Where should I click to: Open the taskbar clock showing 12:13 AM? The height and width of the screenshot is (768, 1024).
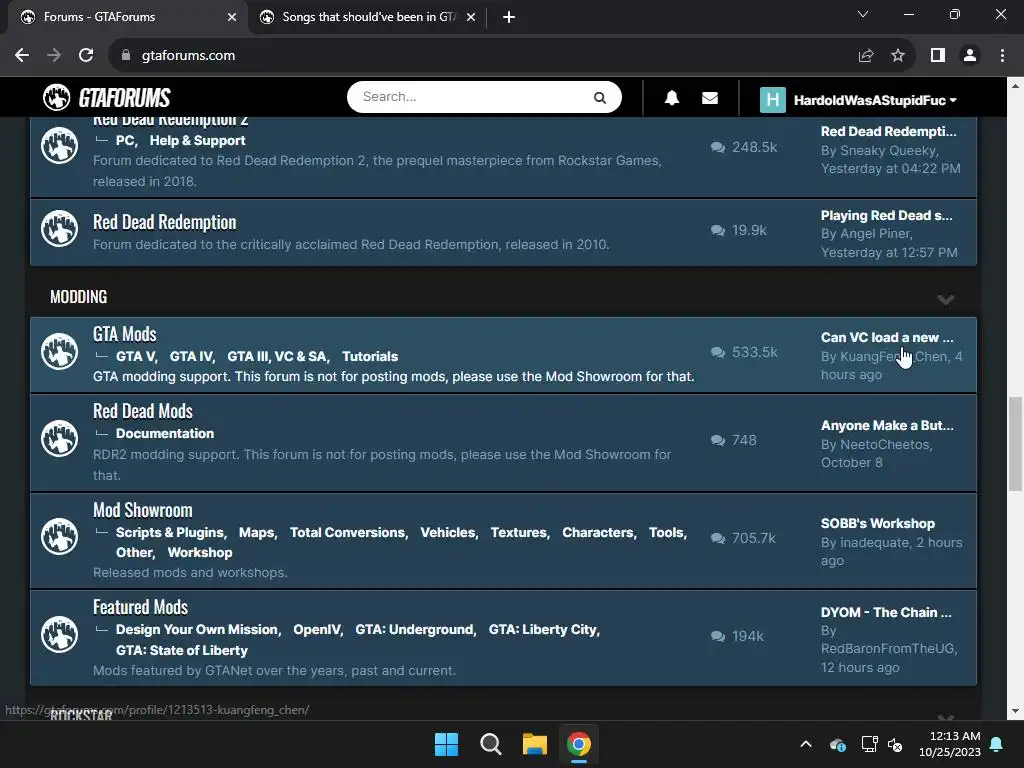point(950,744)
